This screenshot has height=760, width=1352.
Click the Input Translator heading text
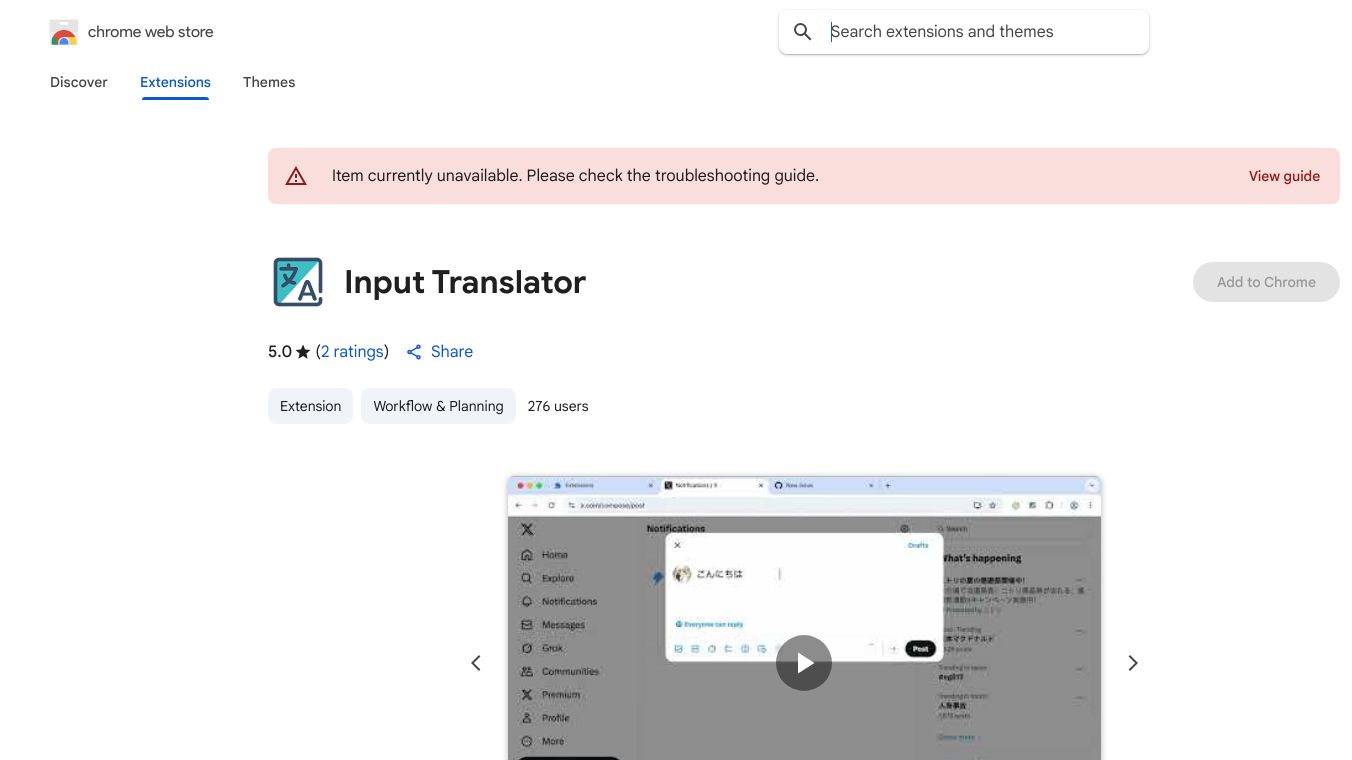465,282
